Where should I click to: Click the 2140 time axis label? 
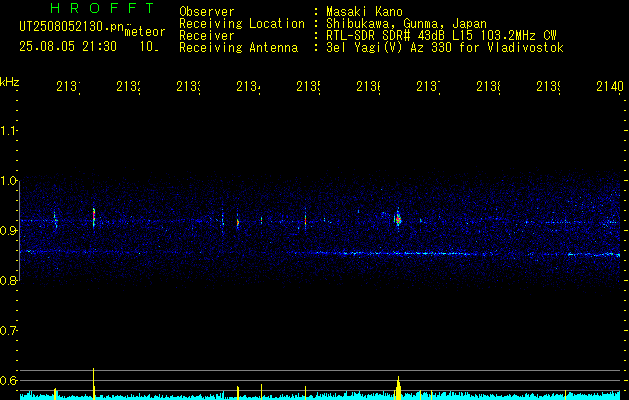point(610,87)
